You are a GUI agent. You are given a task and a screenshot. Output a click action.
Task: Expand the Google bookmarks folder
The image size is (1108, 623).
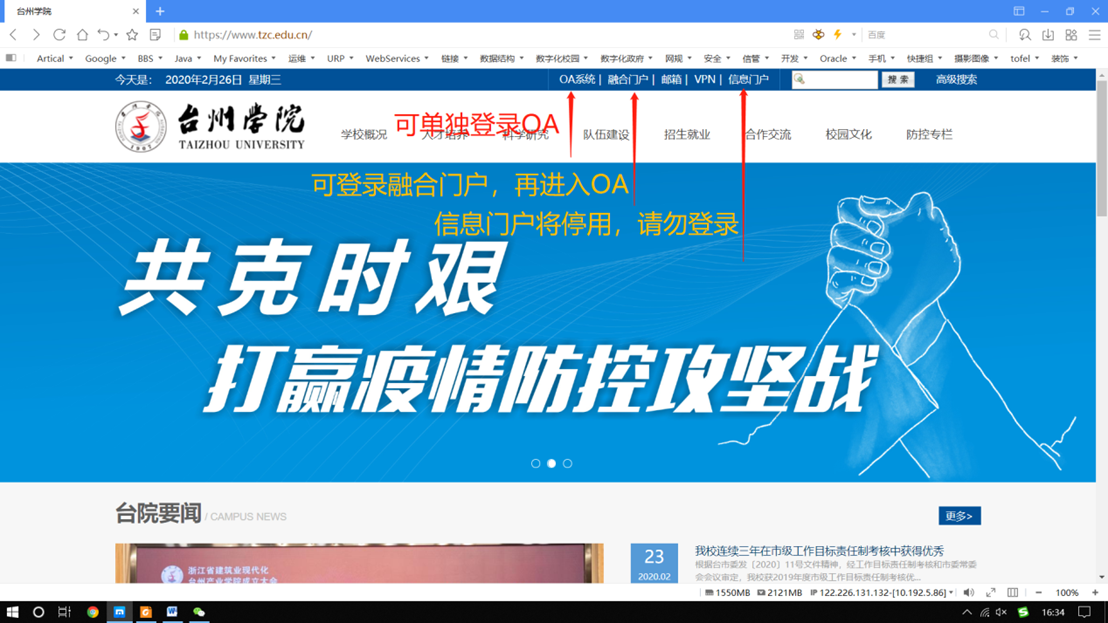(104, 59)
